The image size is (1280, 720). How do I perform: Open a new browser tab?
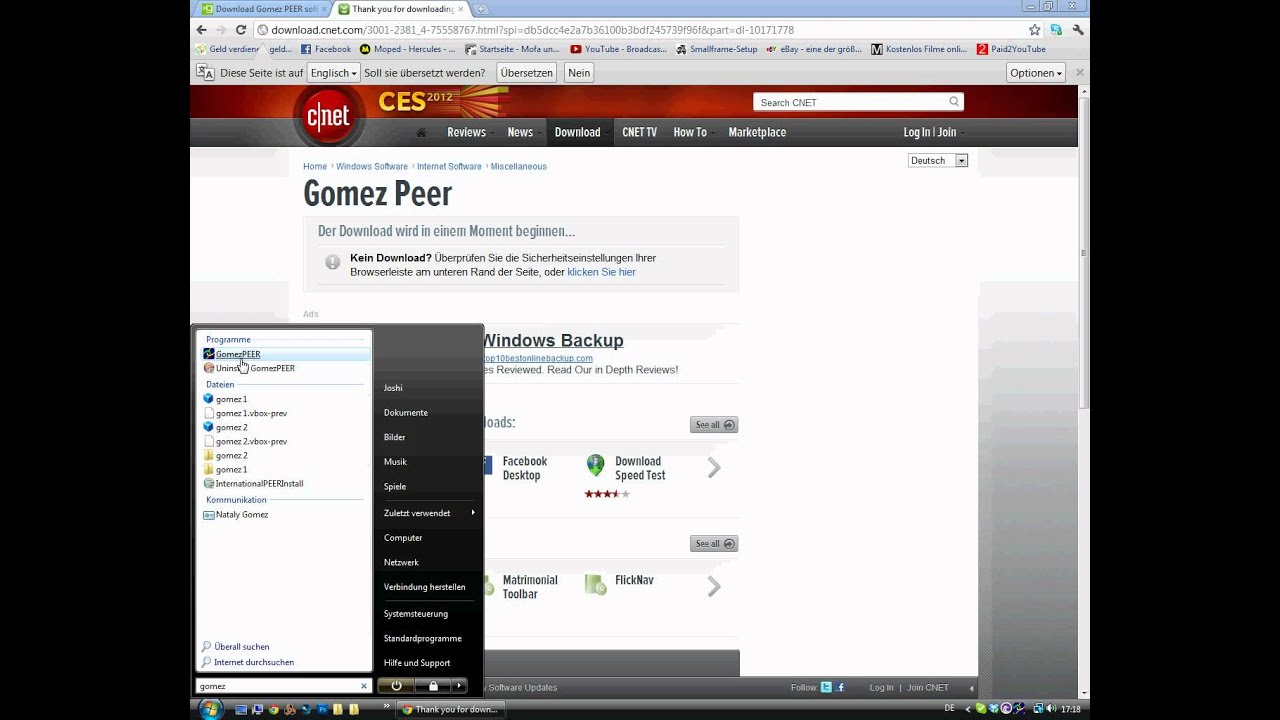482,9
